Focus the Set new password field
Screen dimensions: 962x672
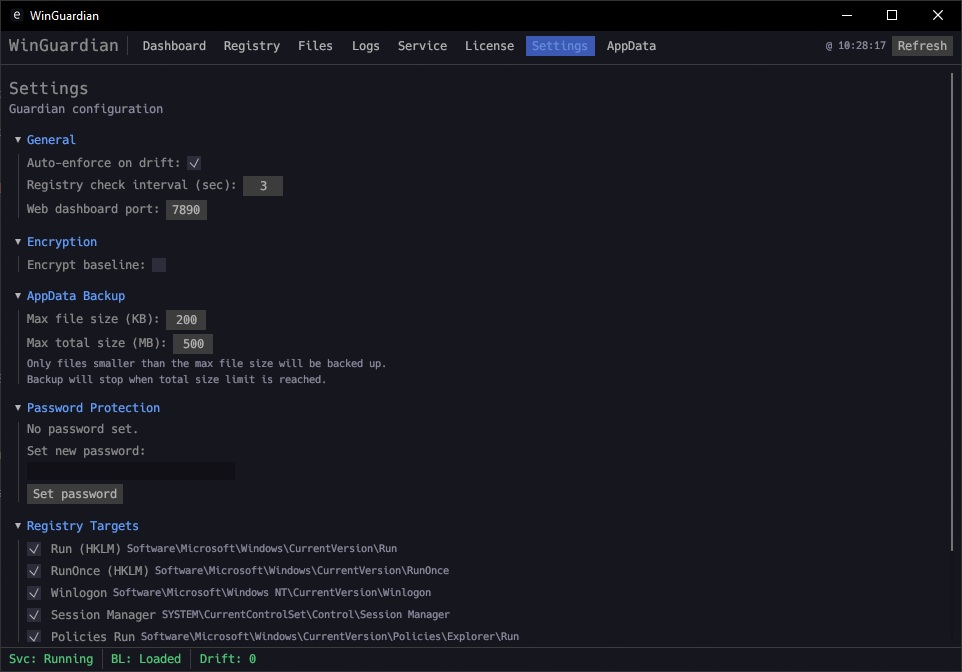tap(131, 471)
